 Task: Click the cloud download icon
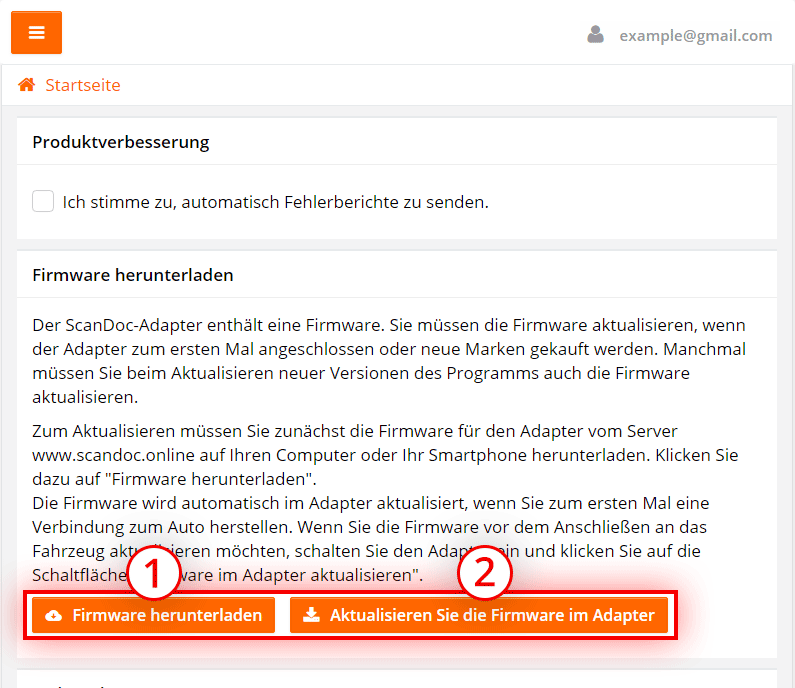(54, 615)
